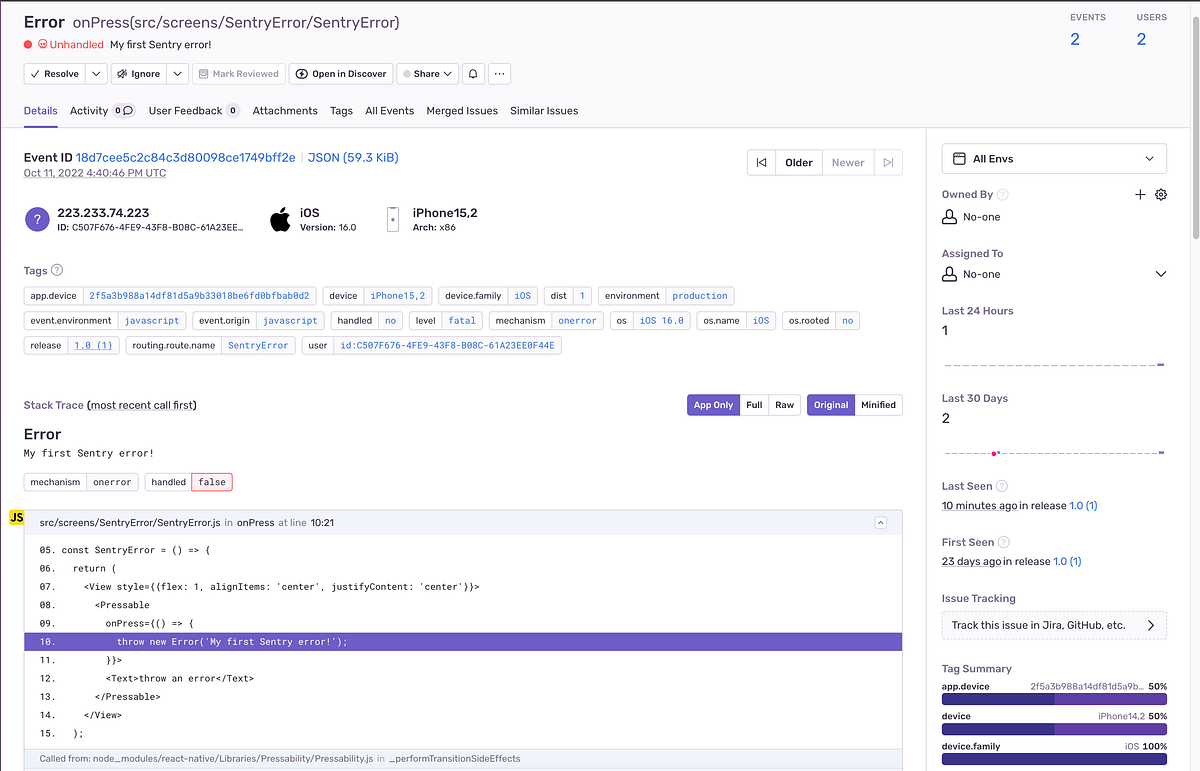This screenshot has width=1200, height=771.
Task: Open the All Envs environment dropdown
Action: tap(1054, 159)
